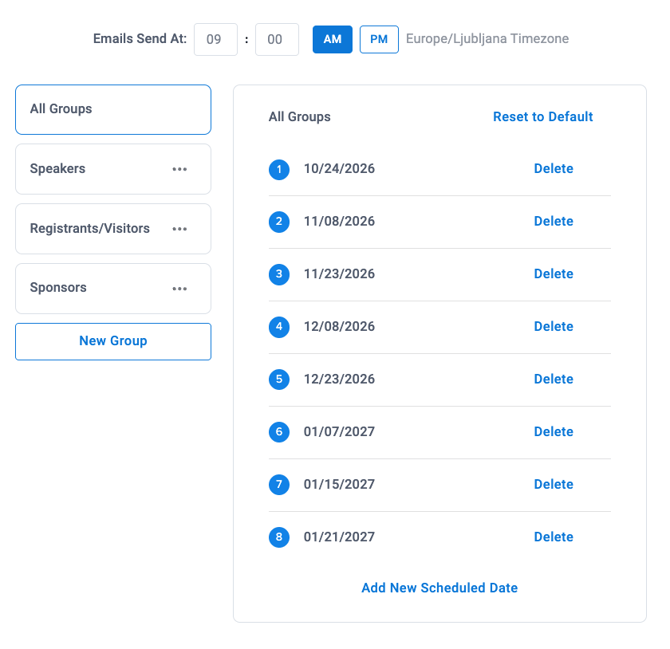Click step badge 1 for 10/24/2026
Viewport: 670px width, 649px height.
point(279,169)
